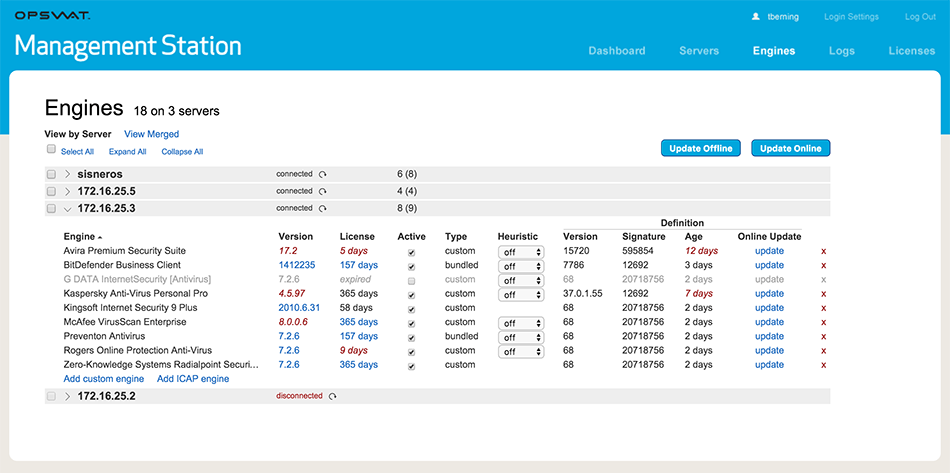Remove Zero-Knowledge Systems Radialpoint engine
The width and height of the screenshot is (950, 473).
(823, 365)
